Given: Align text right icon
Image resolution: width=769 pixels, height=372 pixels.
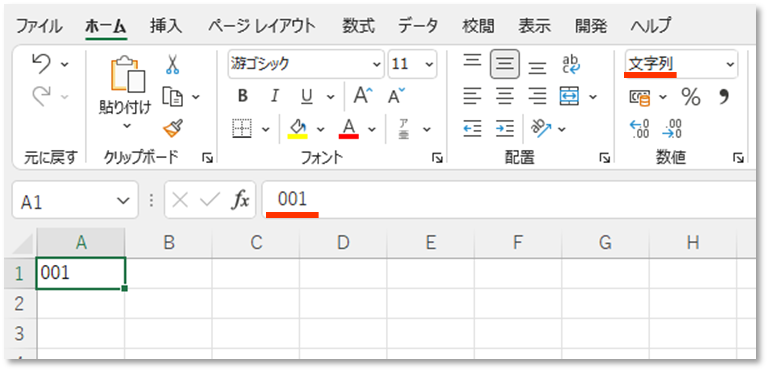Looking at the screenshot, I should tap(538, 96).
